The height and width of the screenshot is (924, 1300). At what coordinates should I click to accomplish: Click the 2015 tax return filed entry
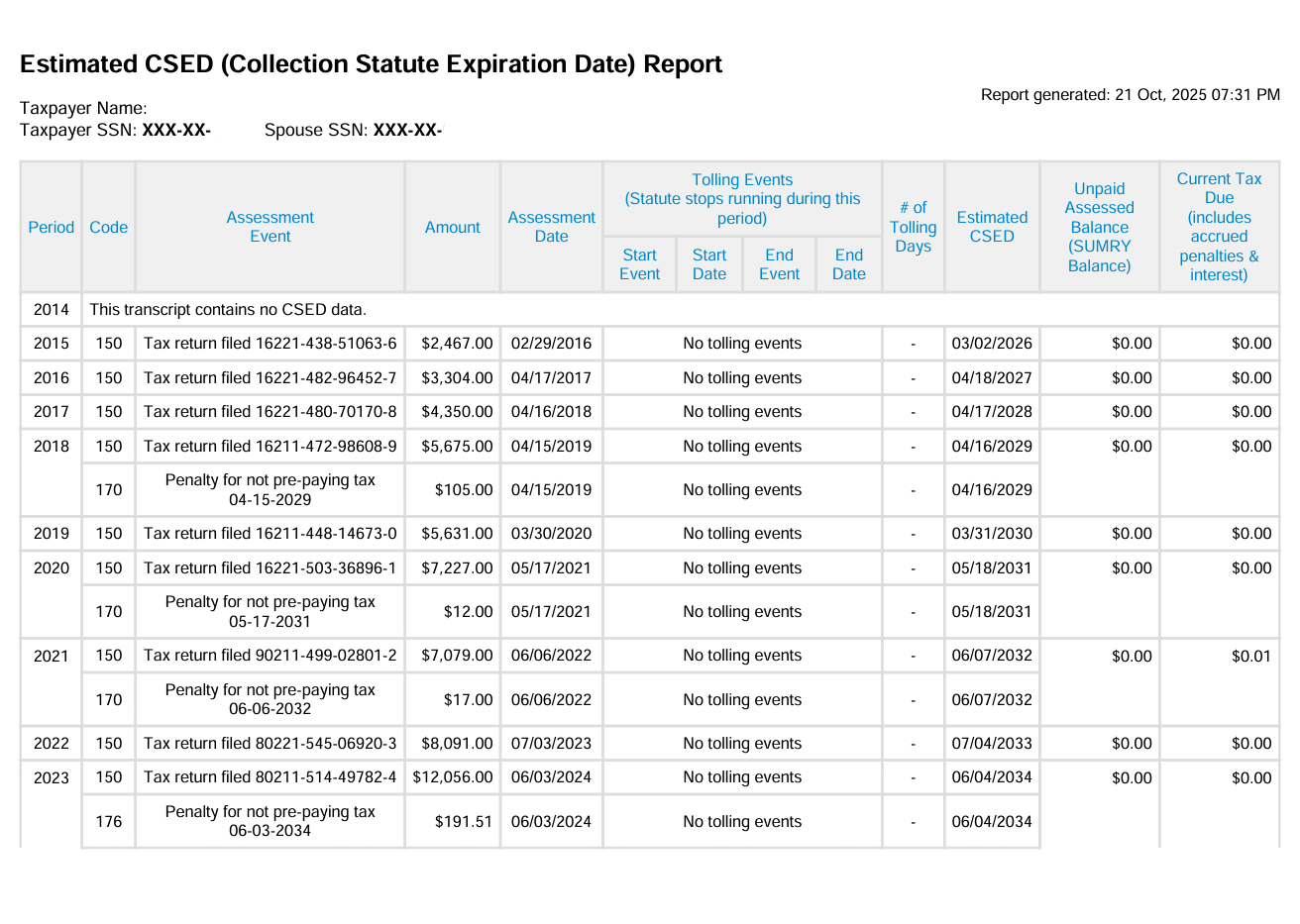(270, 343)
